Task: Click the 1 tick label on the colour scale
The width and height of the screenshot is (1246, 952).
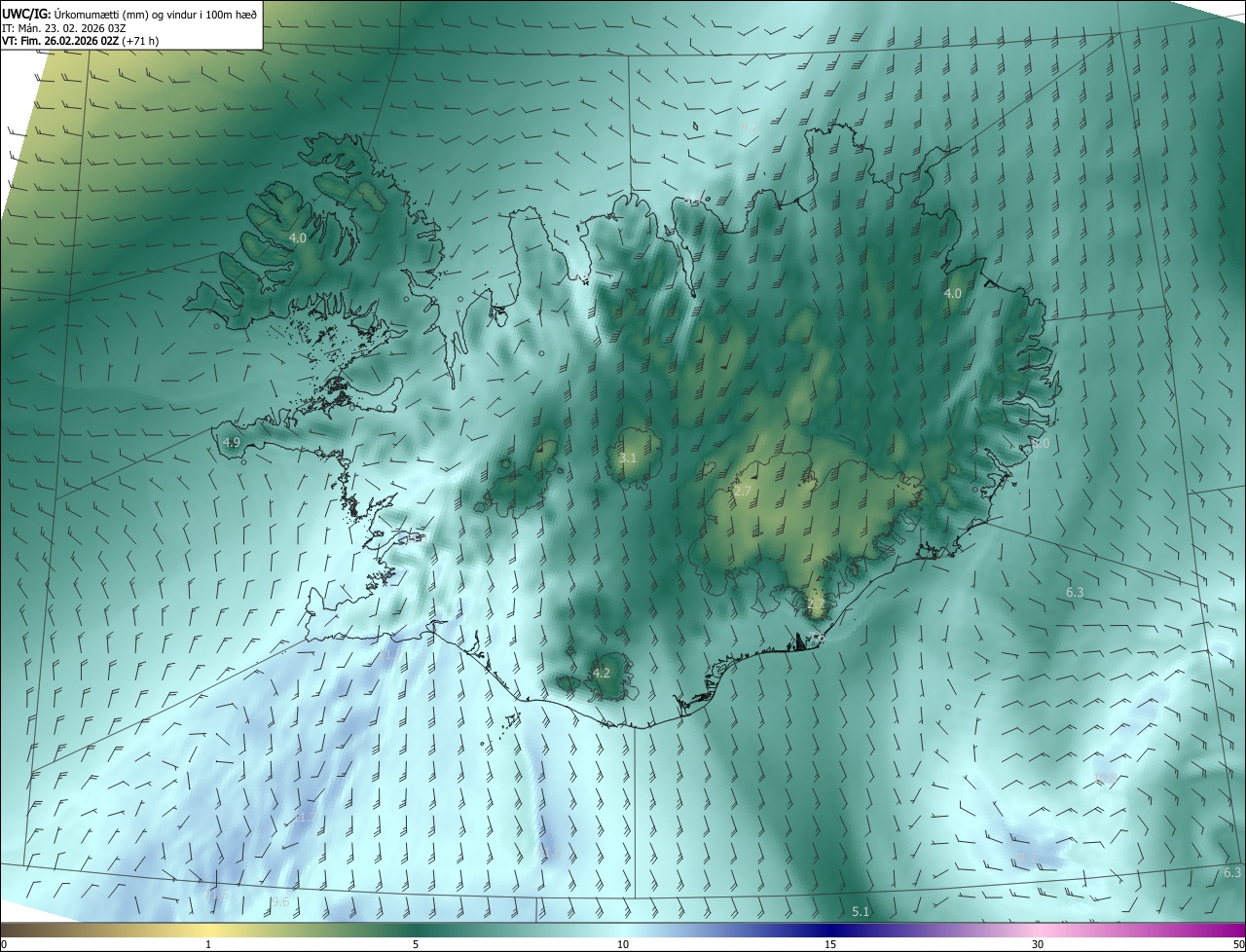Action: point(208,944)
